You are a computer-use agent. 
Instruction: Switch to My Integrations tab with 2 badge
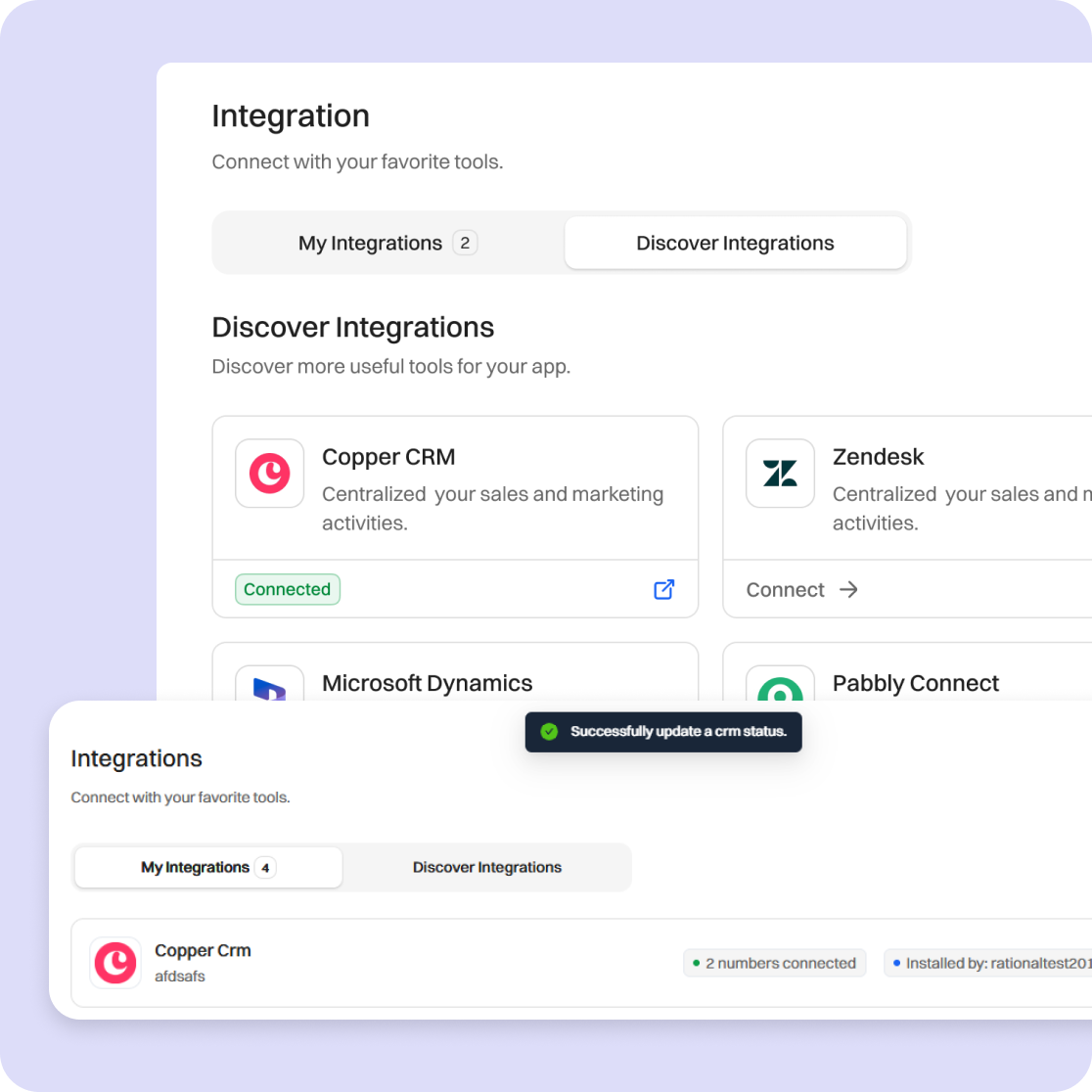tap(387, 243)
